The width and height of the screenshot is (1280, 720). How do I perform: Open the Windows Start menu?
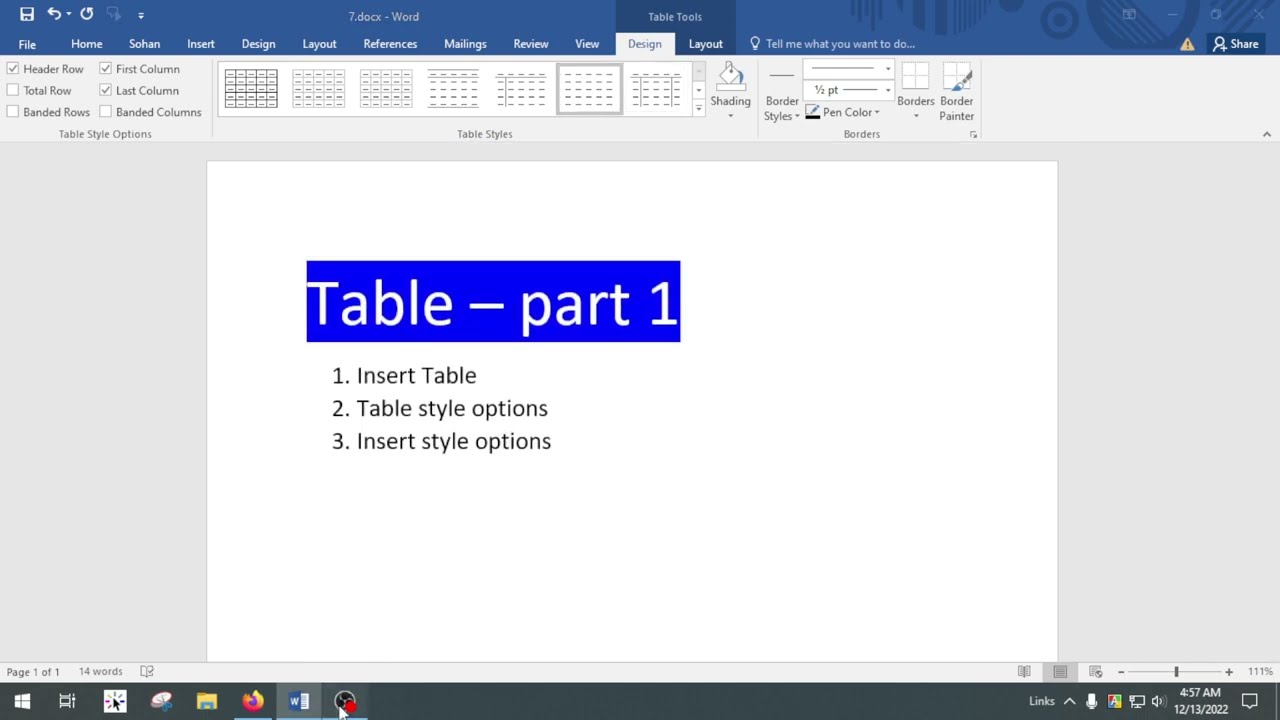click(22, 701)
